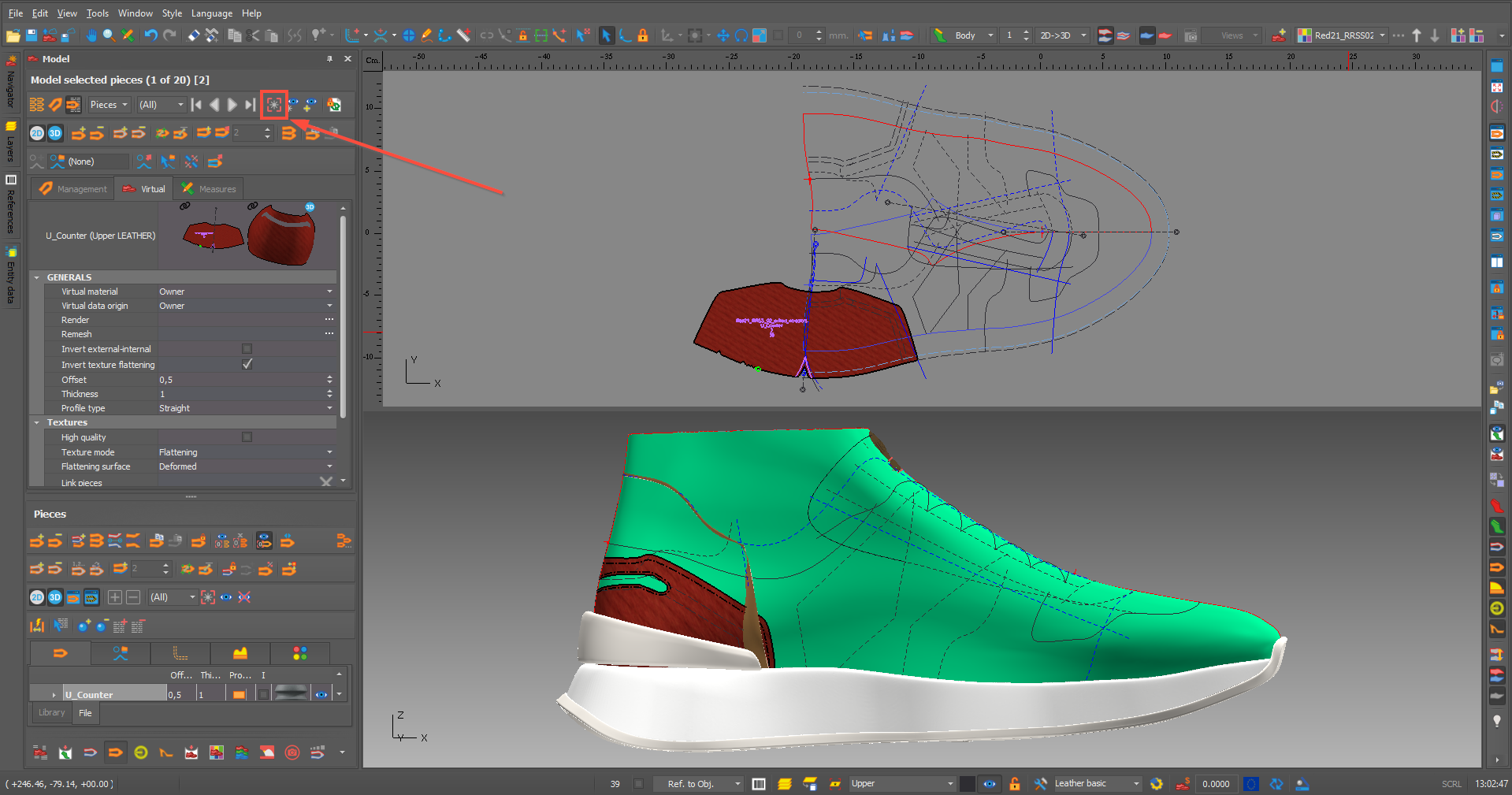Select the Pan hand tool
1512x795 pixels.
click(x=91, y=35)
